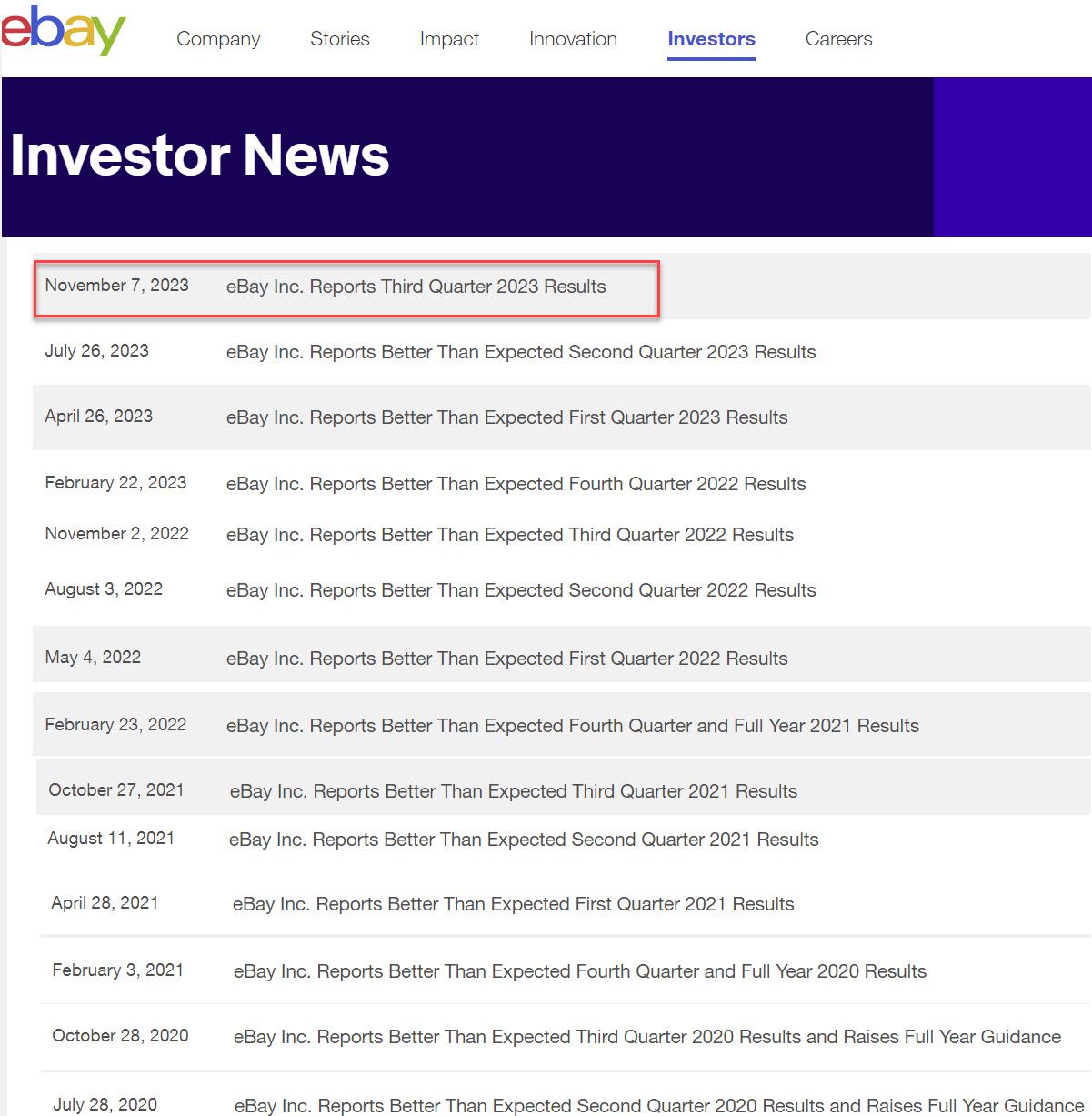
Task: Click the date August 11, 2021
Action: click(x=111, y=839)
